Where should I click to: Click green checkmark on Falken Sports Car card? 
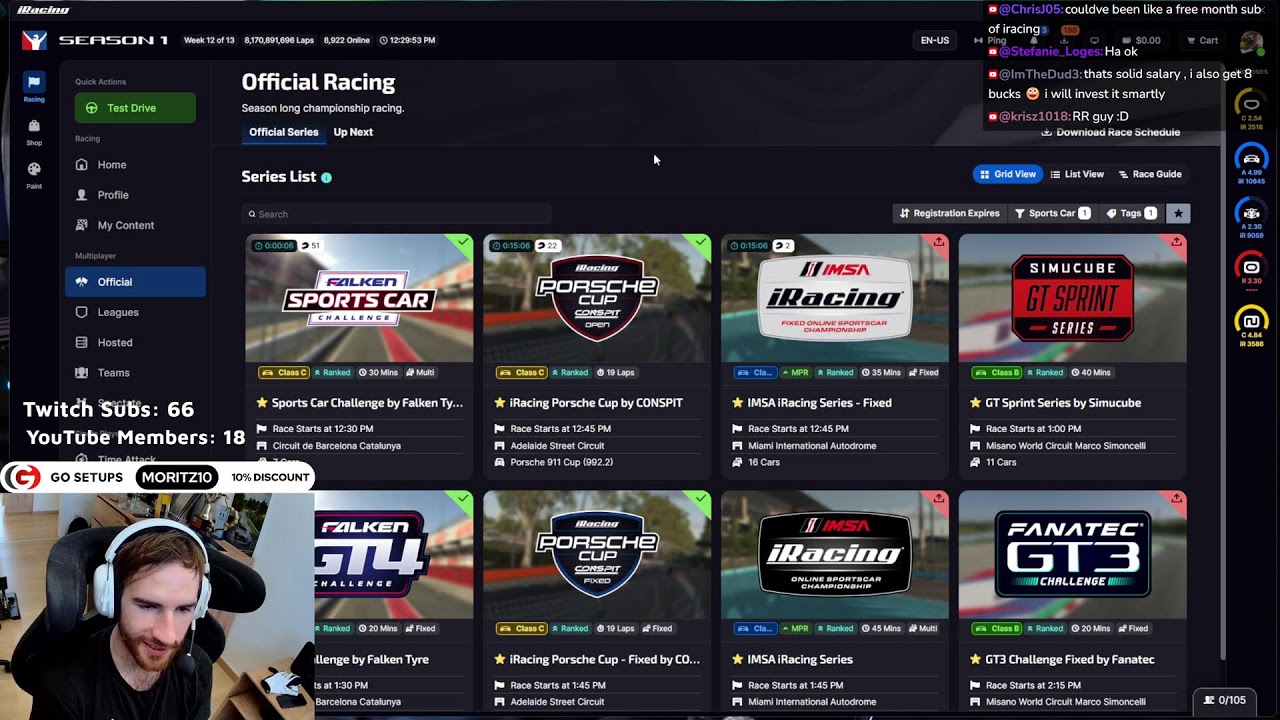click(463, 242)
